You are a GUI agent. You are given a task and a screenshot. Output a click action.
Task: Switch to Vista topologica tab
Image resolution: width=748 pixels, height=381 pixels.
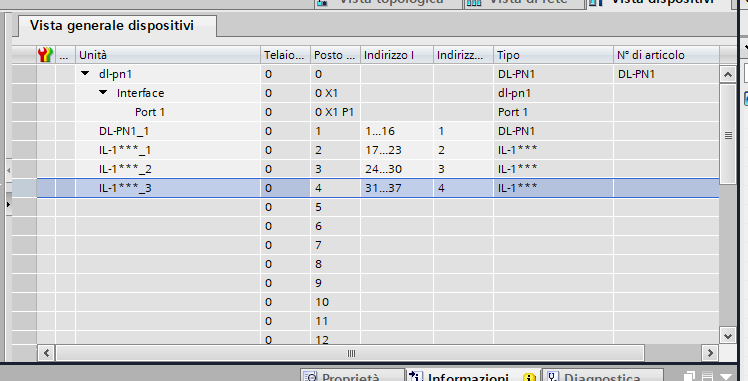(388, 3)
